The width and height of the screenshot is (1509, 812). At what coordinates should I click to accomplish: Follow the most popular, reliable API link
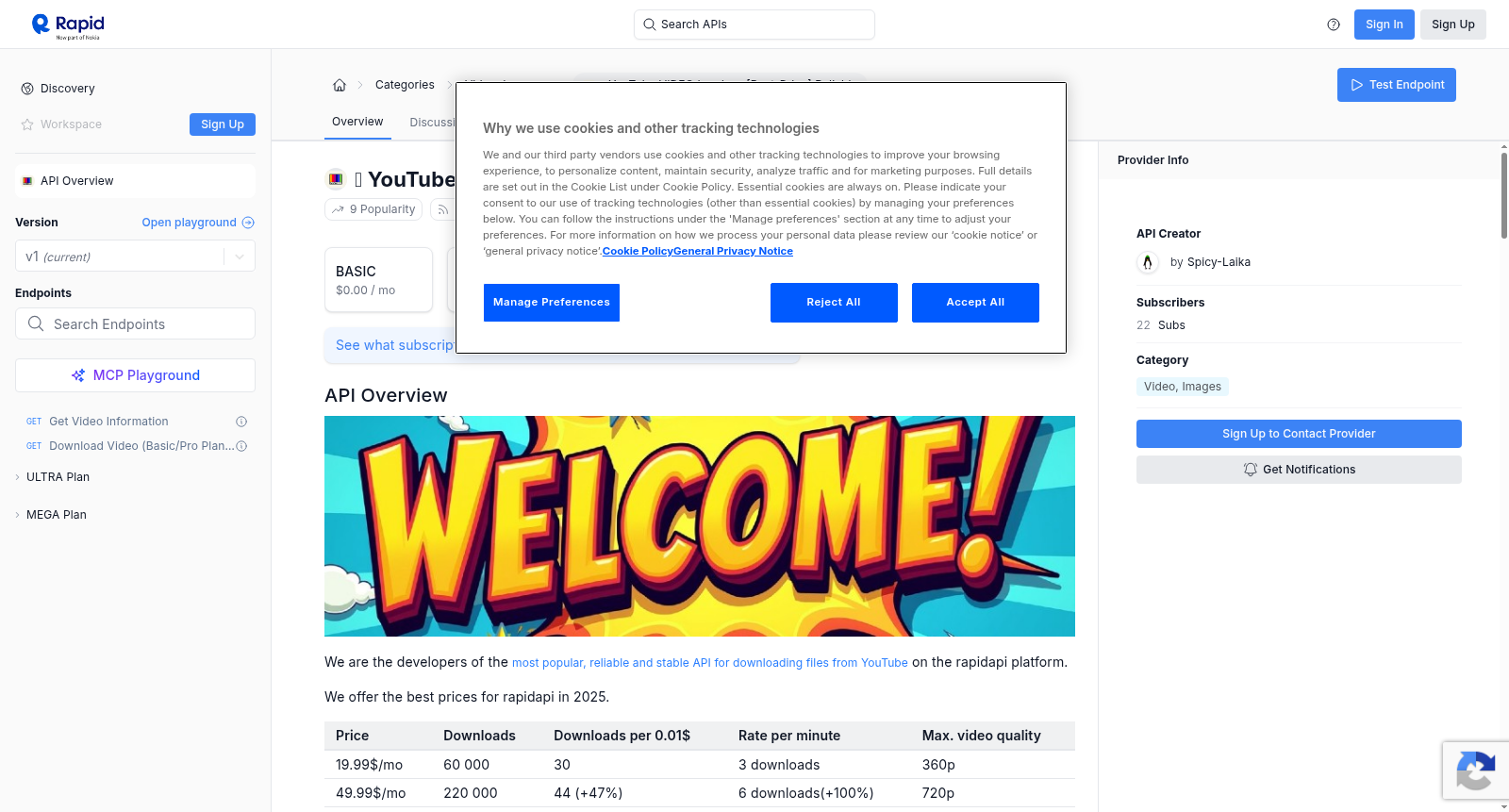pos(710,663)
